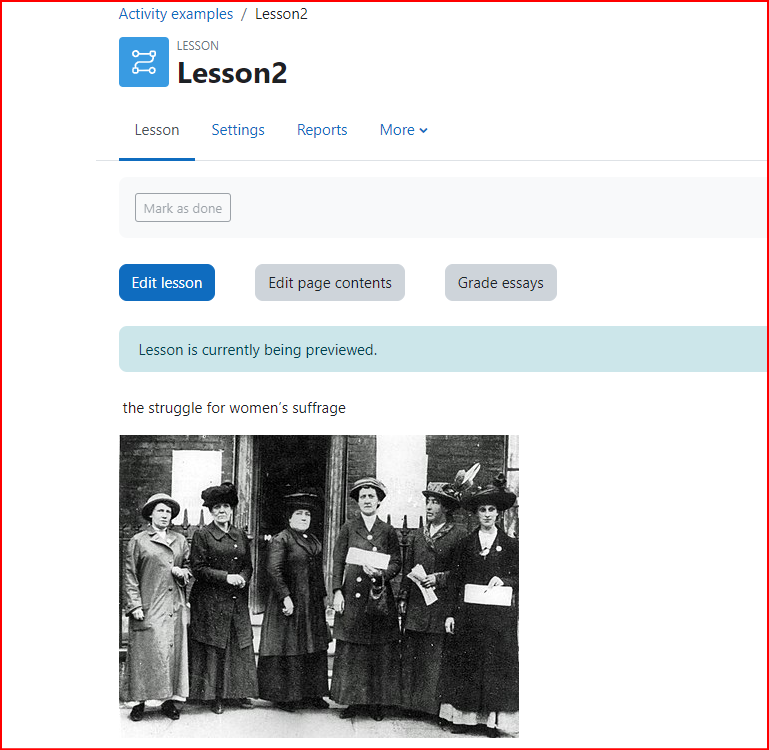Click the Edit lesson button
The height and width of the screenshot is (750, 769).
[x=167, y=283]
